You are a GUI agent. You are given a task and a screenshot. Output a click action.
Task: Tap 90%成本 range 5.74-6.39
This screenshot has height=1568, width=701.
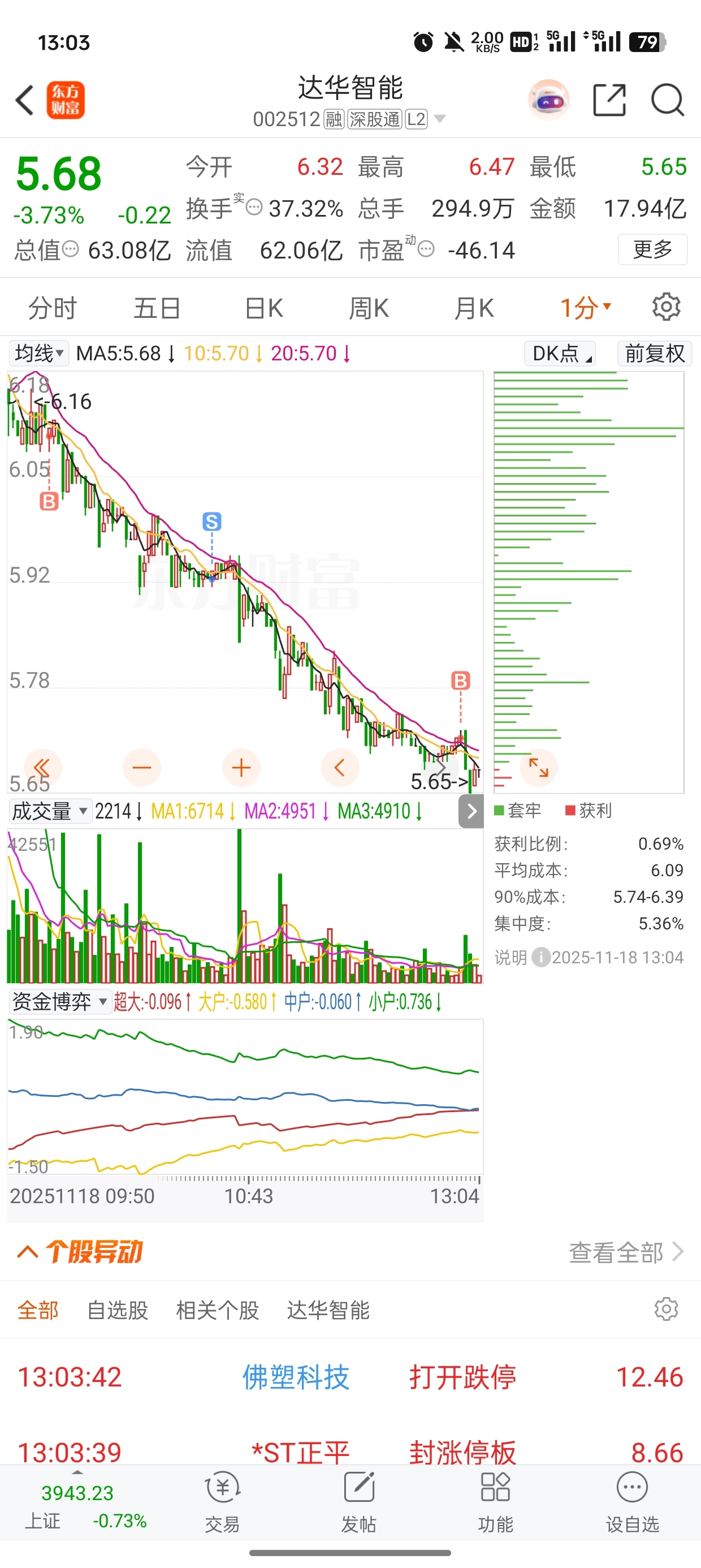point(648,897)
